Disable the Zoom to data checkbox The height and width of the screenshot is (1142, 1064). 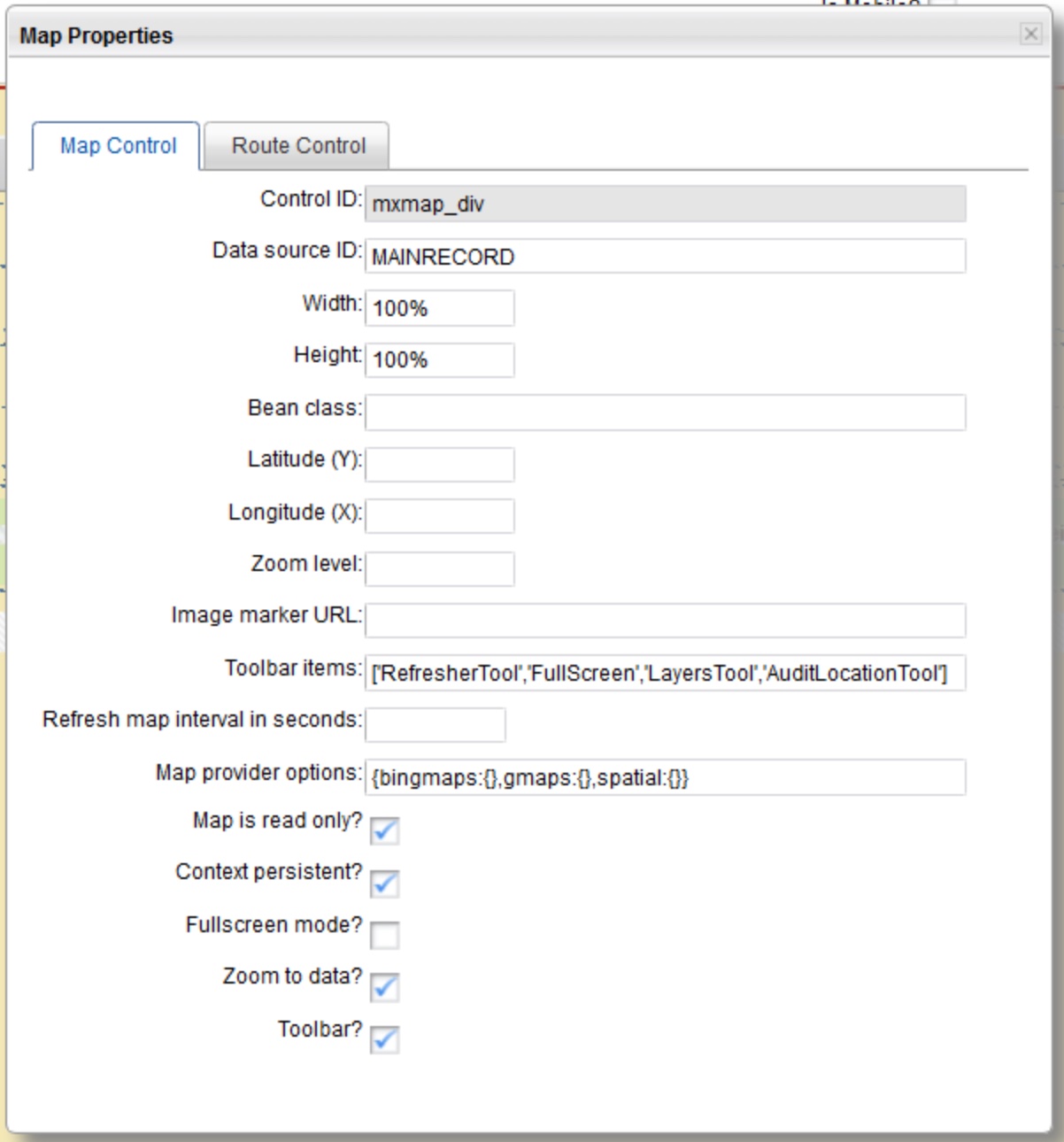tap(385, 987)
